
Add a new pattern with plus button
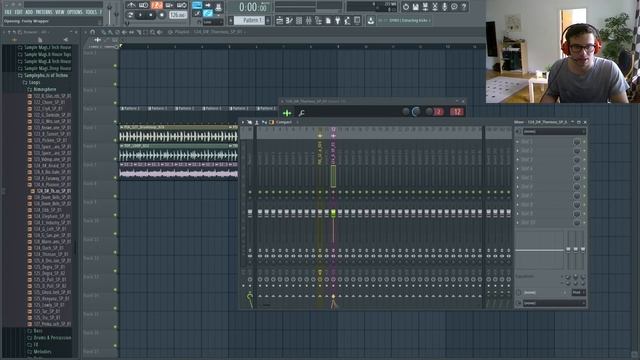pos(268,20)
